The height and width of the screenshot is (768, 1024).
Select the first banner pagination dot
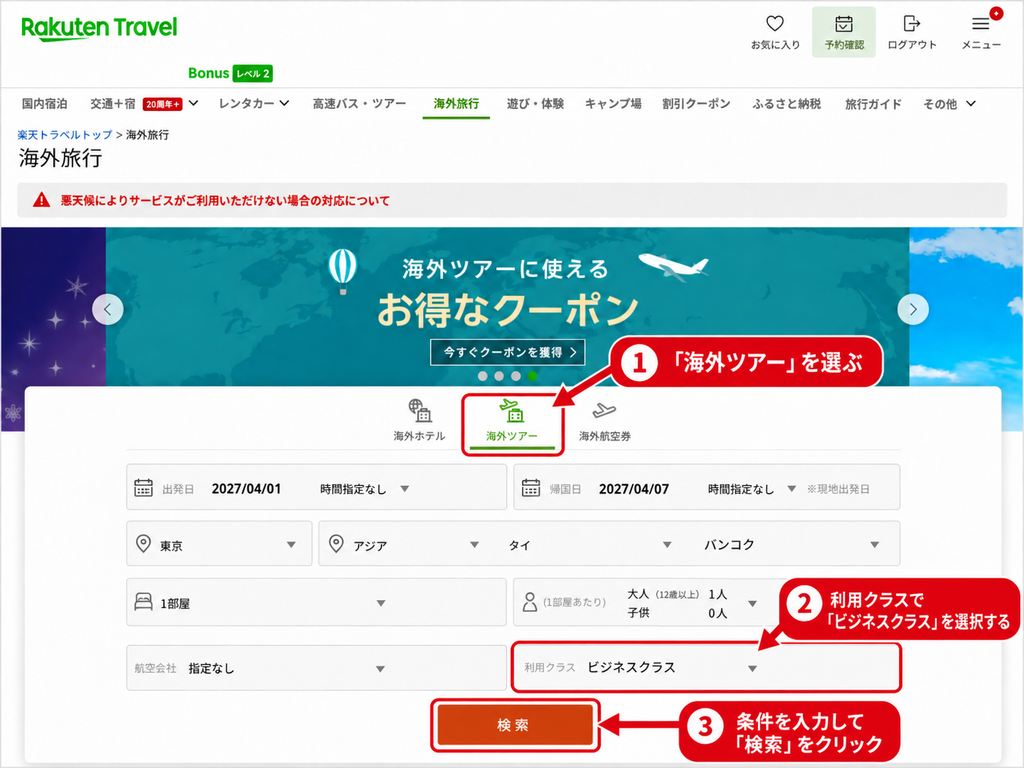tap(483, 376)
